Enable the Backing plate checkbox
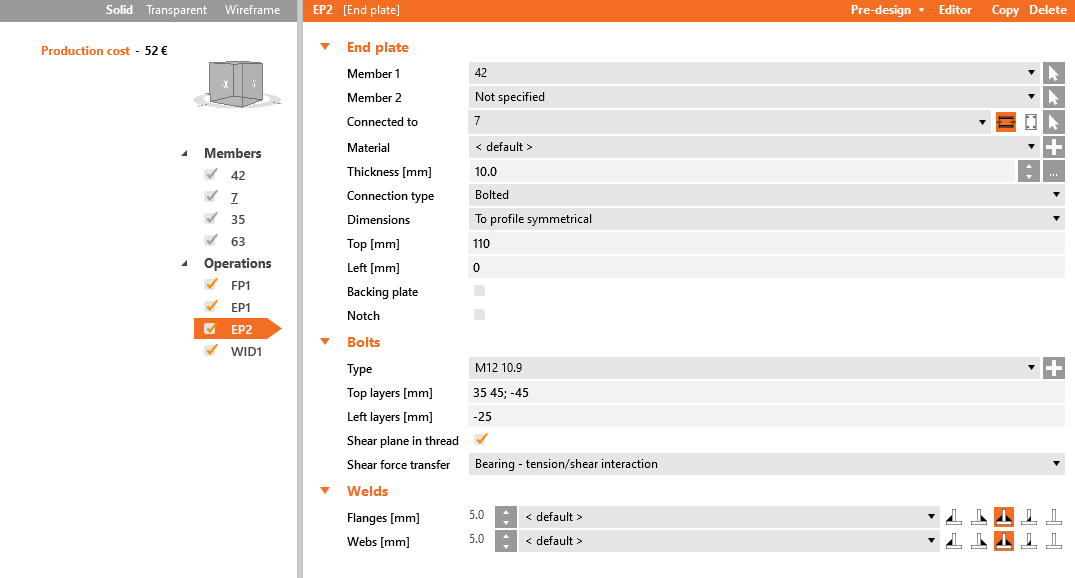1075x578 pixels. [479, 291]
